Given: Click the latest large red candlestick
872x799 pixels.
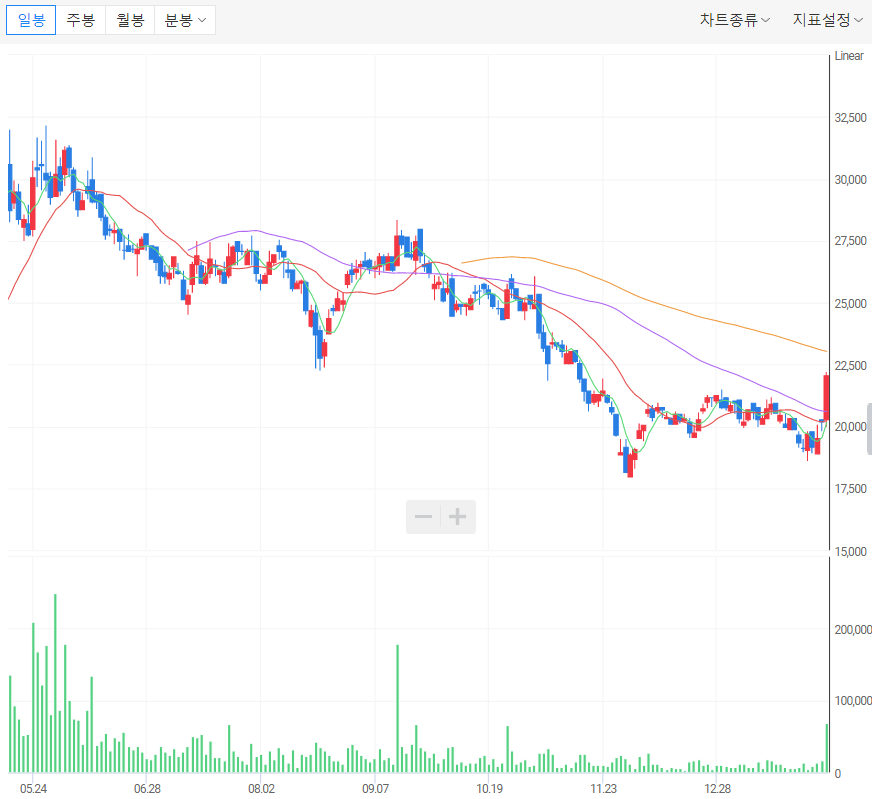Looking at the screenshot, I should 826,397.
